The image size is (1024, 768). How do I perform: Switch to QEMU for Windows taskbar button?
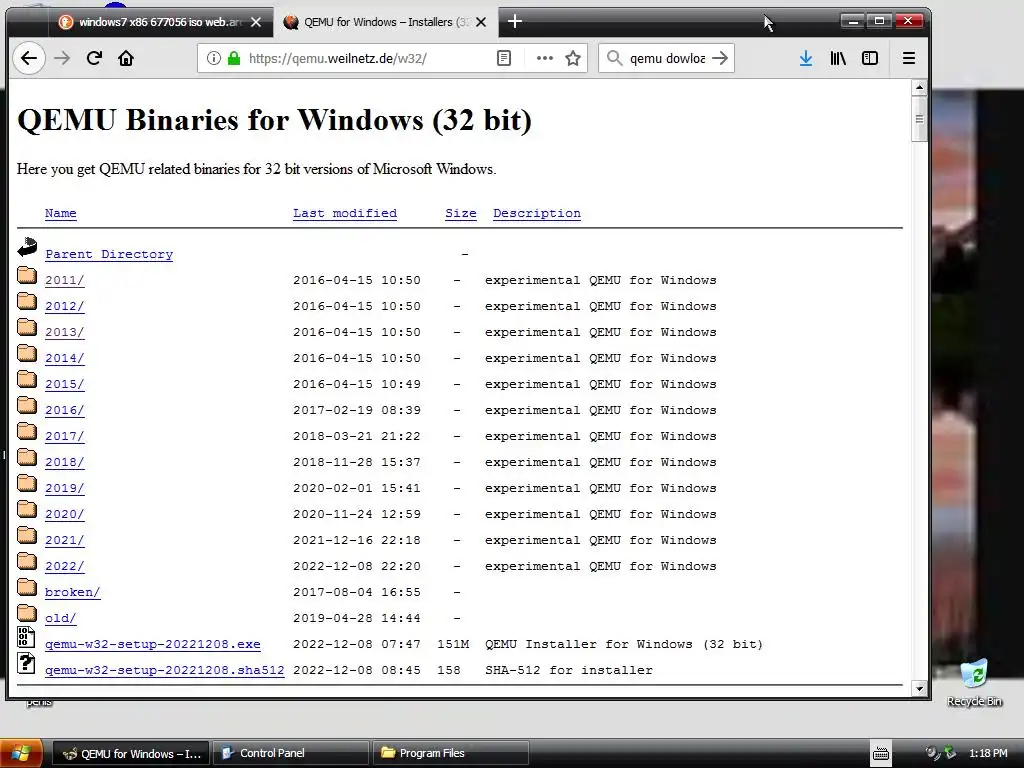click(x=131, y=754)
